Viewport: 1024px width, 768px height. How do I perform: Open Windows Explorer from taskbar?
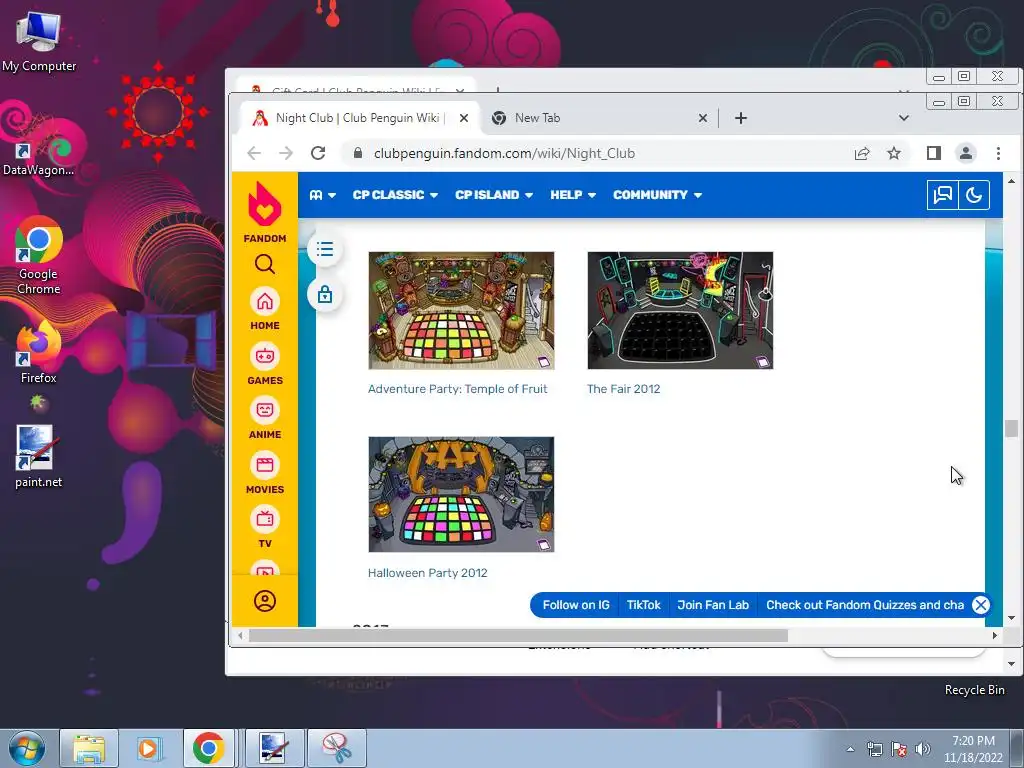pos(89,748)
